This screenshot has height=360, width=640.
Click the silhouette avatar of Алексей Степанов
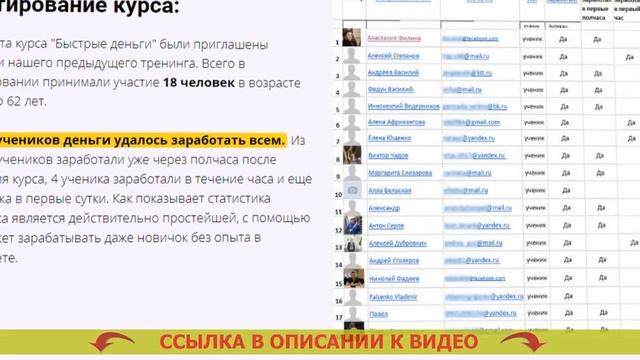click(351, 56)
